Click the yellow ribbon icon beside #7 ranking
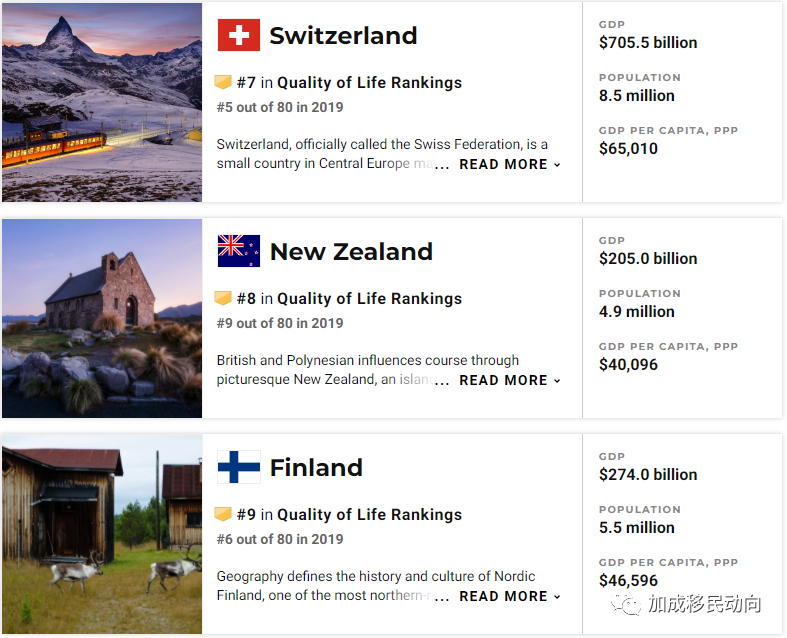787x638 pixels. [223, 82]
